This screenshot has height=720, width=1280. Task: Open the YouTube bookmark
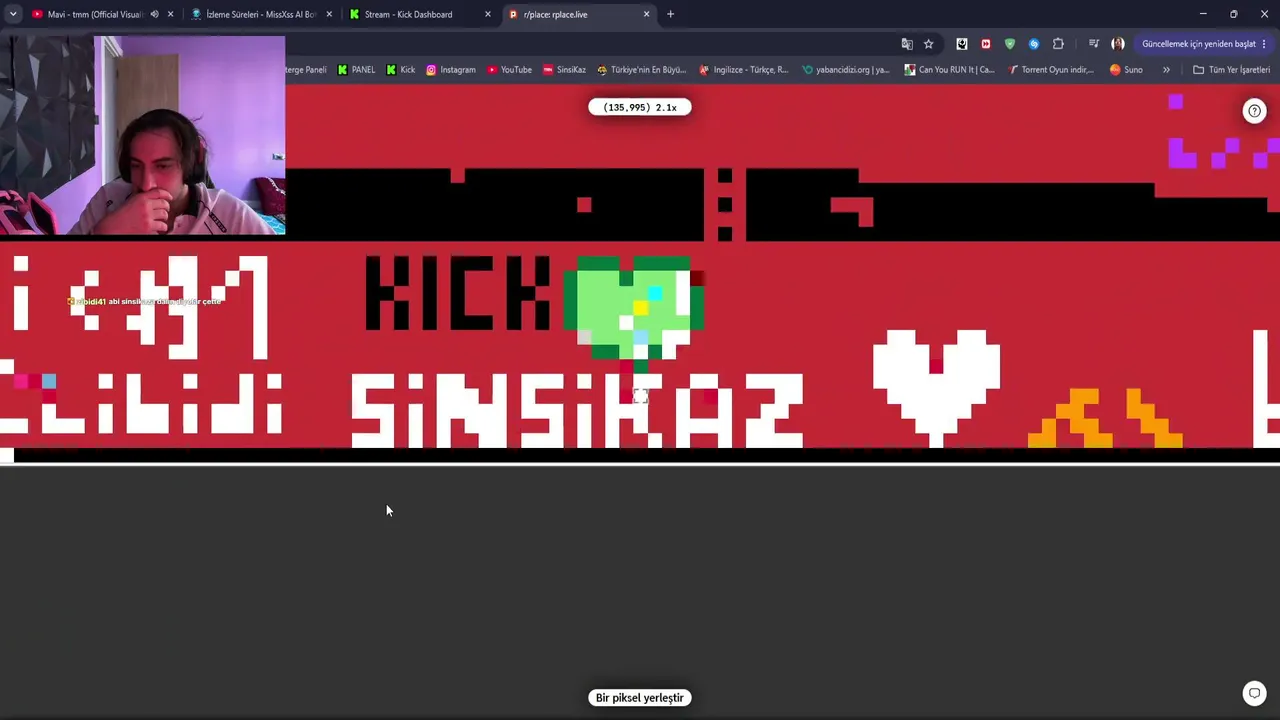[x=510, y=70]
